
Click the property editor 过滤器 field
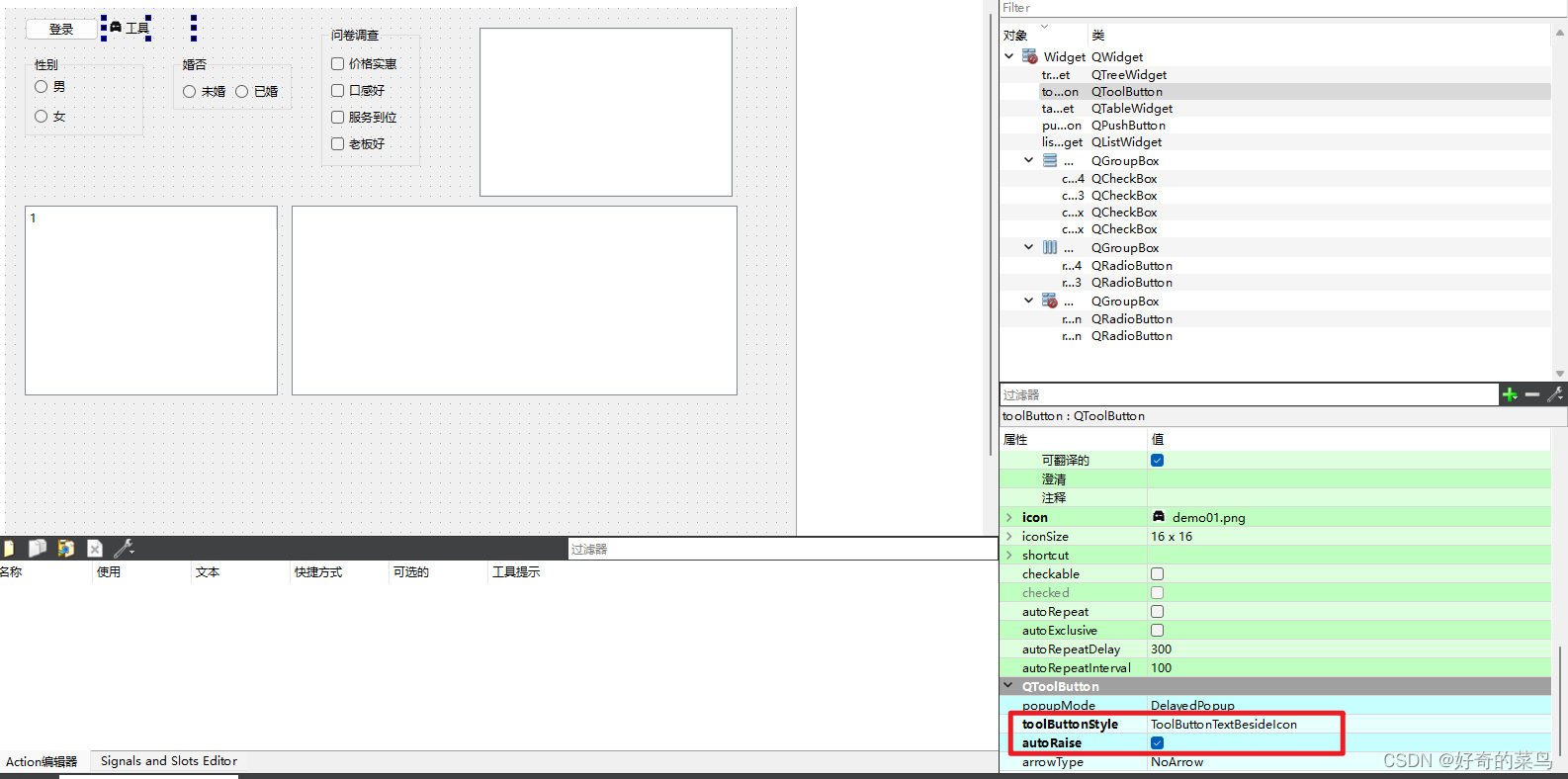click(x=1249, y=394)
